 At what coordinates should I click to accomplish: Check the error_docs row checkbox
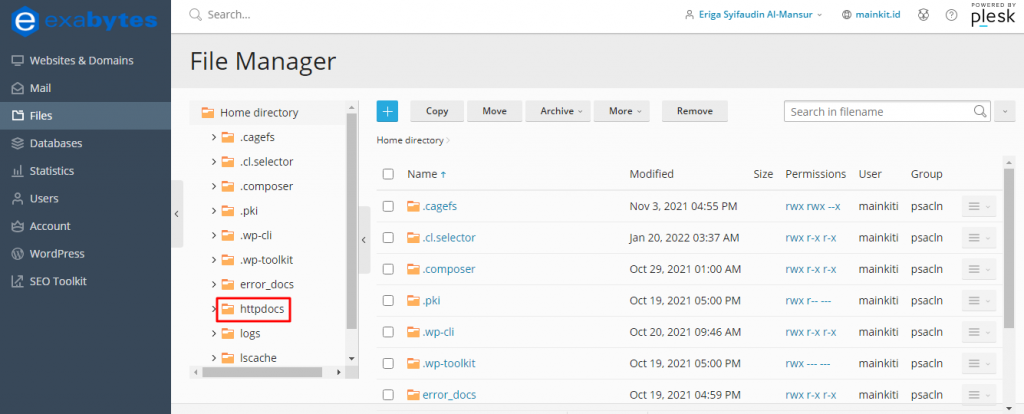click(x=389, y=394)
